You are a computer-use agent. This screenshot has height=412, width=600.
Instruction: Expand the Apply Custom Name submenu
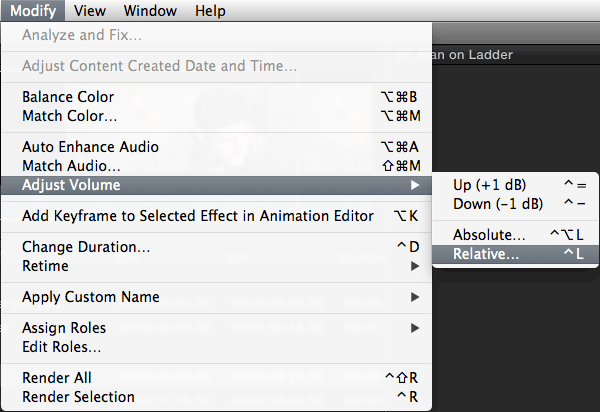click(x=90, y=297)
